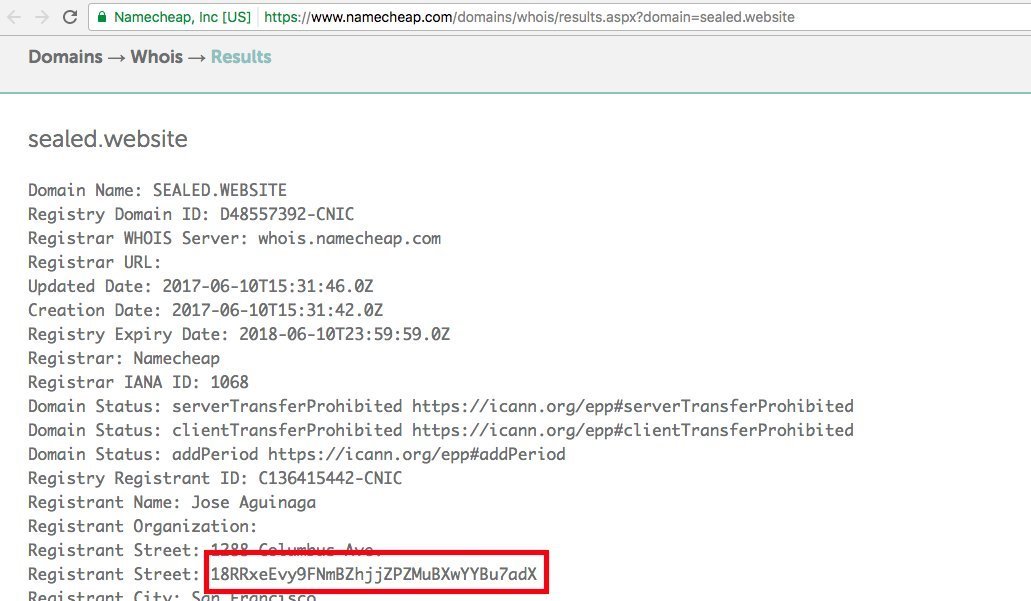Open Namecheap, Inc [US] certificate label

pyautogui.click(x=182, y=17)
